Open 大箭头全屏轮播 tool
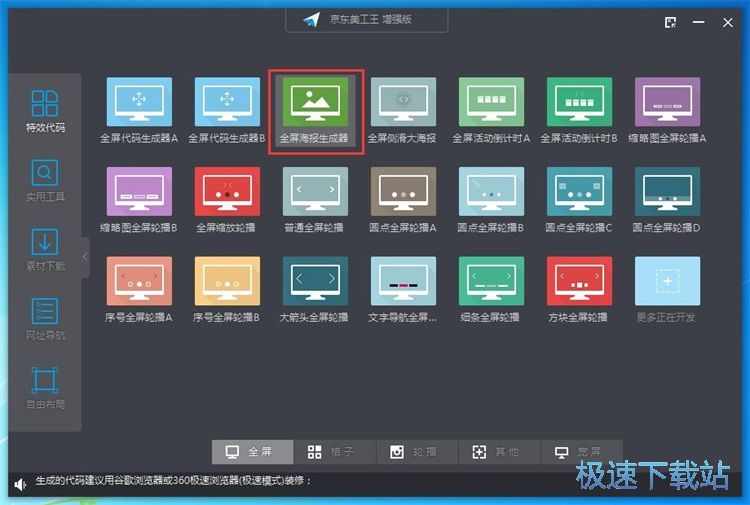The image size is (750, 505). [315, 281]
